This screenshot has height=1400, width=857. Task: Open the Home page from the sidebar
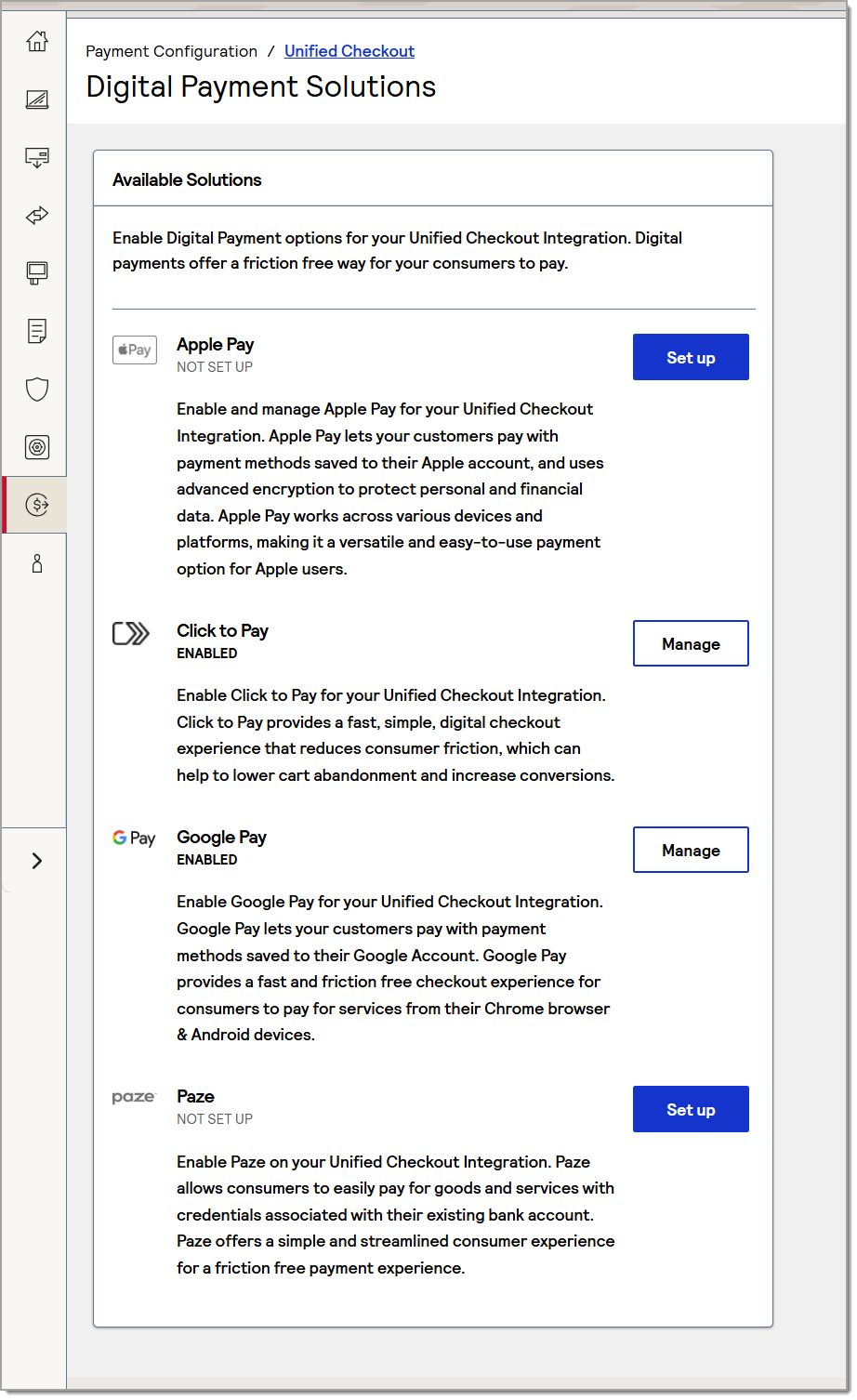(x=35, y=41)
